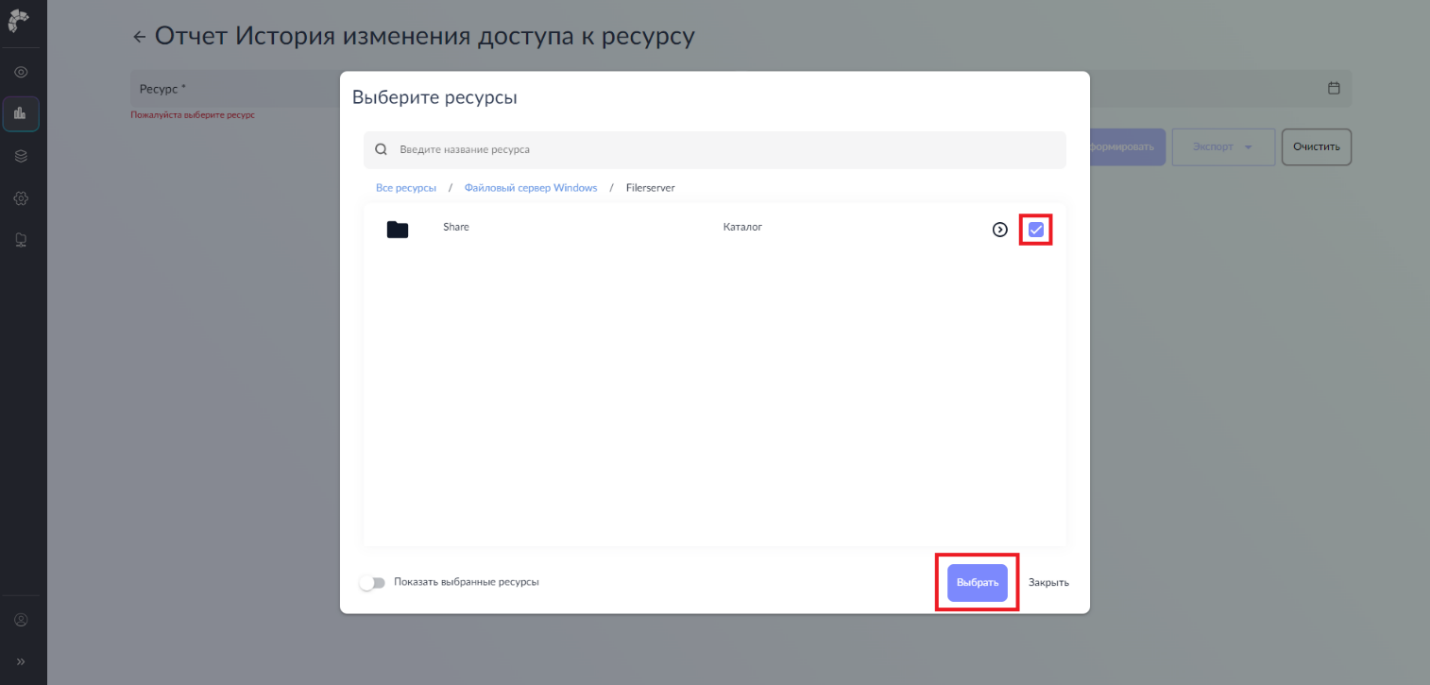
Task: Open the monitor sidebar icon
Action: click(x=21, y=240)
